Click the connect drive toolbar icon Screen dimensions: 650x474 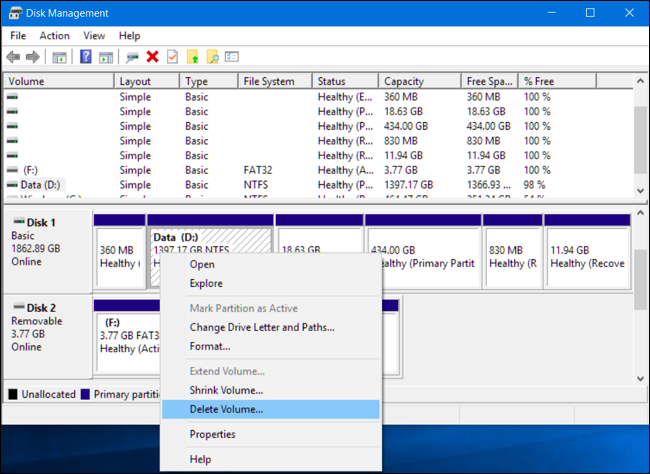coord(132,57)
